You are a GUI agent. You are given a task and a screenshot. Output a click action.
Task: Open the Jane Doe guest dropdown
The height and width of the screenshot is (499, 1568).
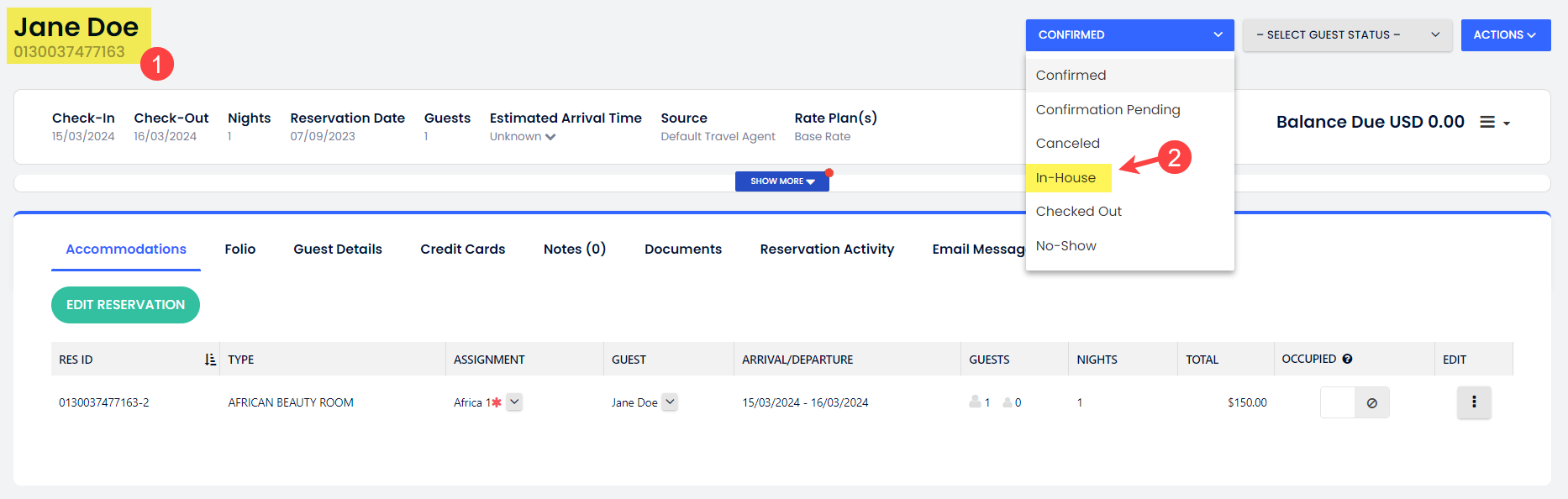coord(670,402)
